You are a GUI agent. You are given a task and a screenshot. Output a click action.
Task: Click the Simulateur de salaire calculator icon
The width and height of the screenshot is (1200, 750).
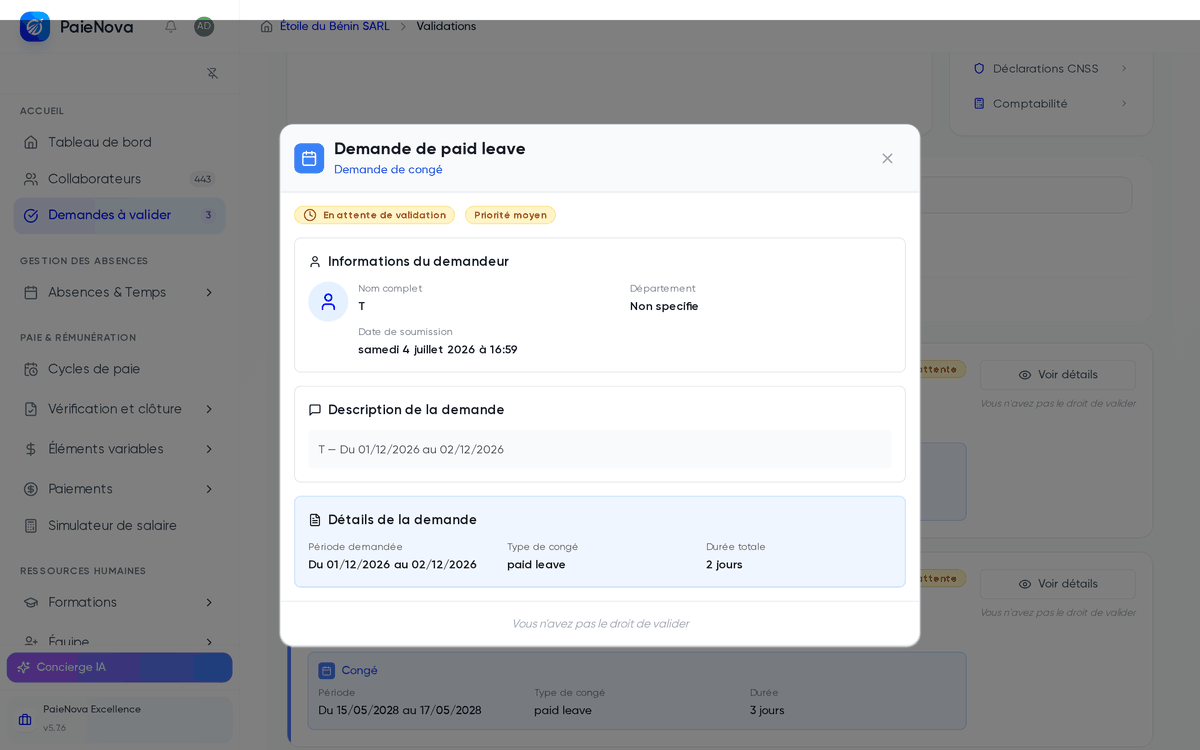click(x=31, y=526)
